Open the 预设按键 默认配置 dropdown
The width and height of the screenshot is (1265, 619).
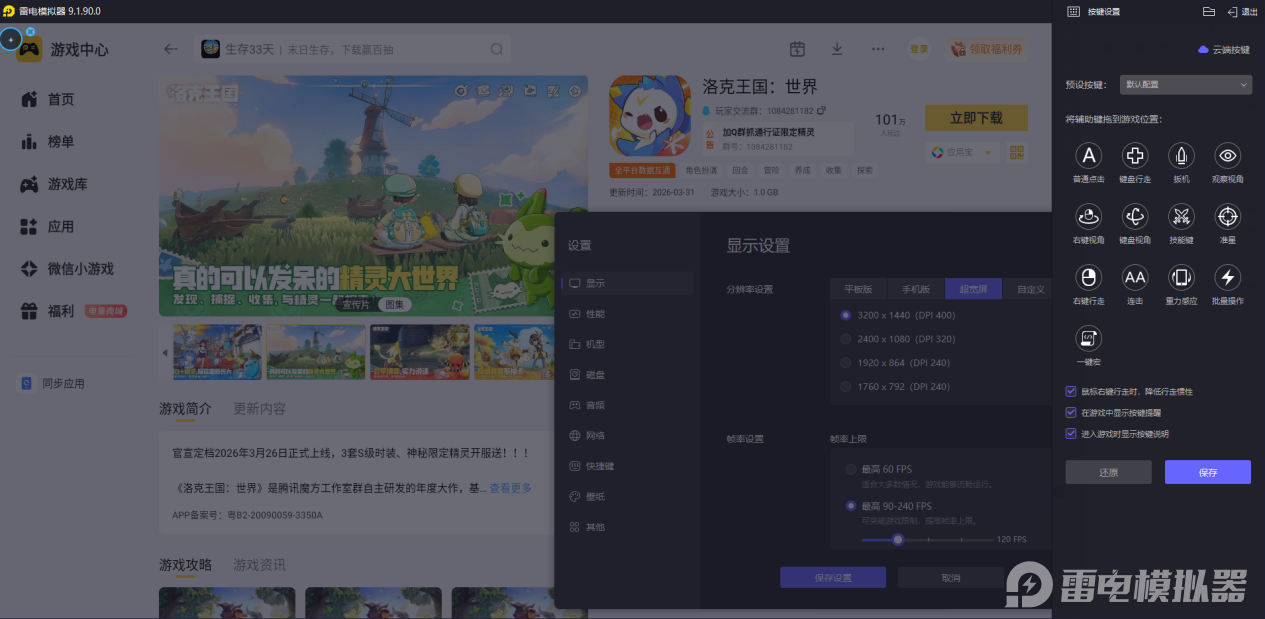click(x=1185, y=85)
